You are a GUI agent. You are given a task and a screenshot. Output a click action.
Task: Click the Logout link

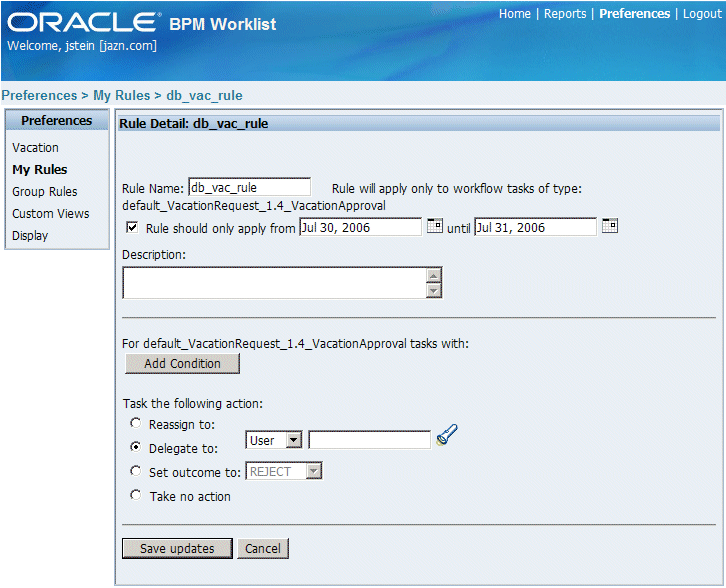point(702,14)
